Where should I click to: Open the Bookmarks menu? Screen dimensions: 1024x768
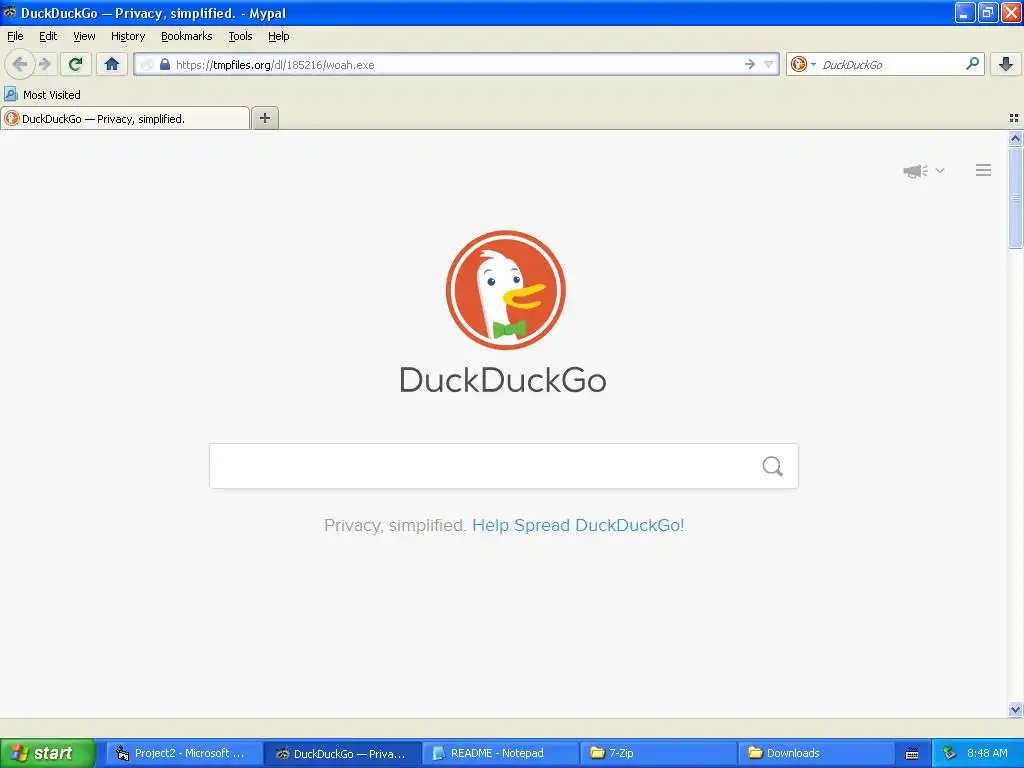[x=187, y=36]
